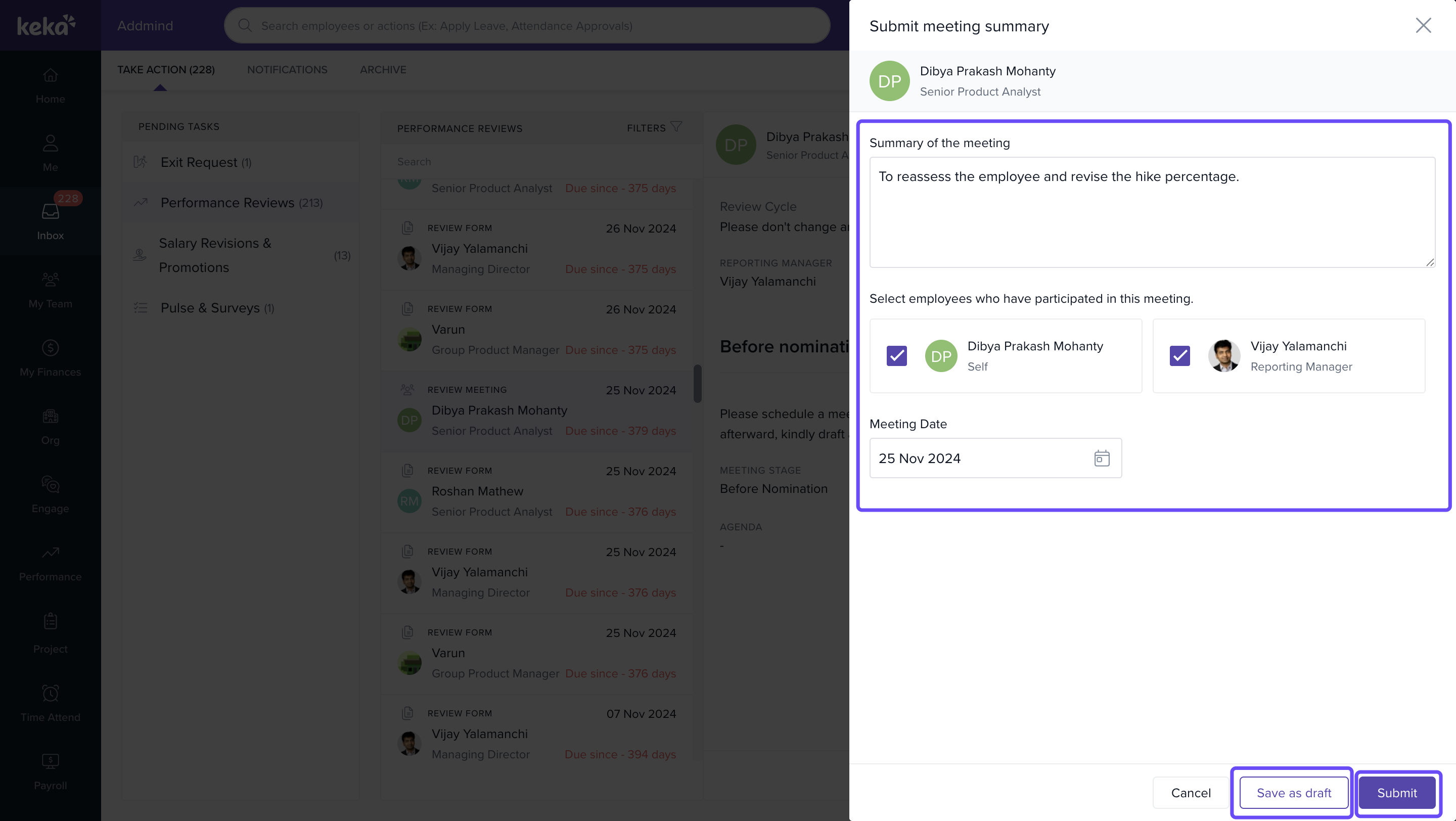
Task: Click the Summary of the meeting textbox
Action: (x=1151, y=212)
